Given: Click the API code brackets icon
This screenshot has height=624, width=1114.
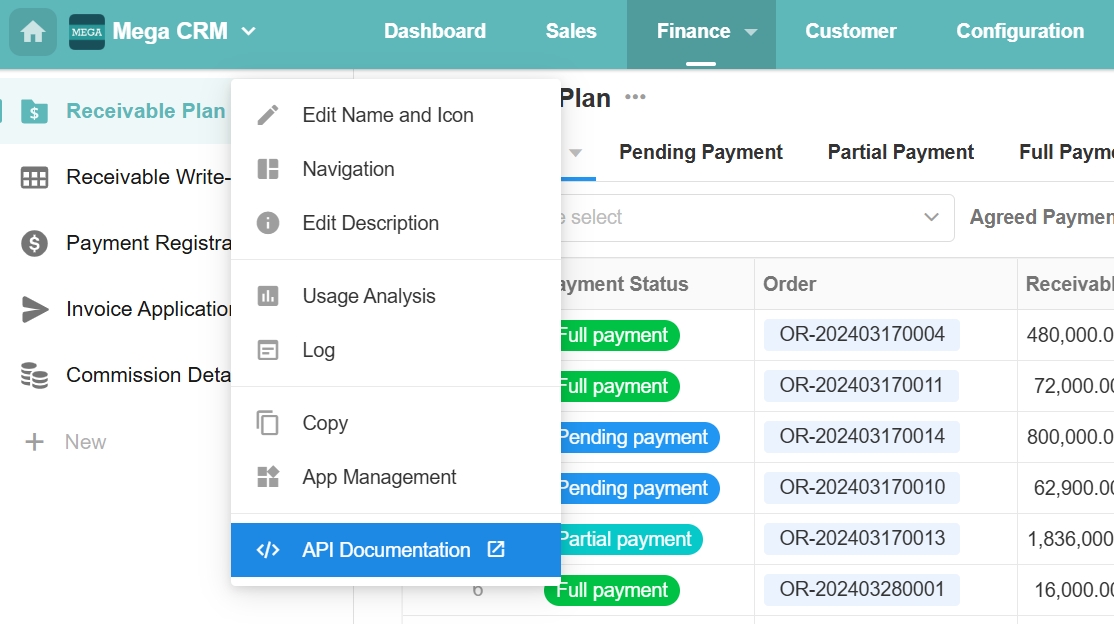Looking at the screenshot, I should pyautogui.click(x=268, y=550).
